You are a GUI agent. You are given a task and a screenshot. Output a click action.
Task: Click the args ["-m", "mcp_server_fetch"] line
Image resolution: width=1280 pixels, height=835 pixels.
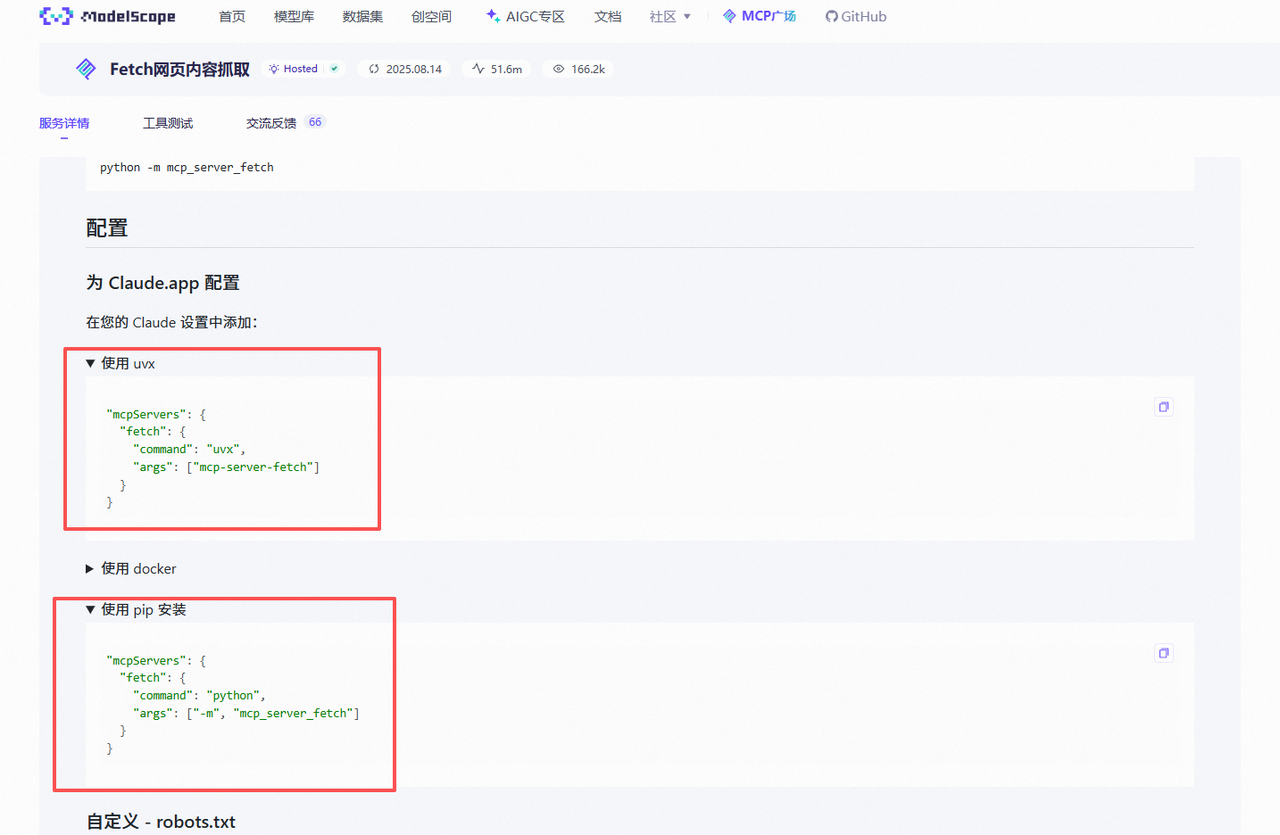coord(246,713)
